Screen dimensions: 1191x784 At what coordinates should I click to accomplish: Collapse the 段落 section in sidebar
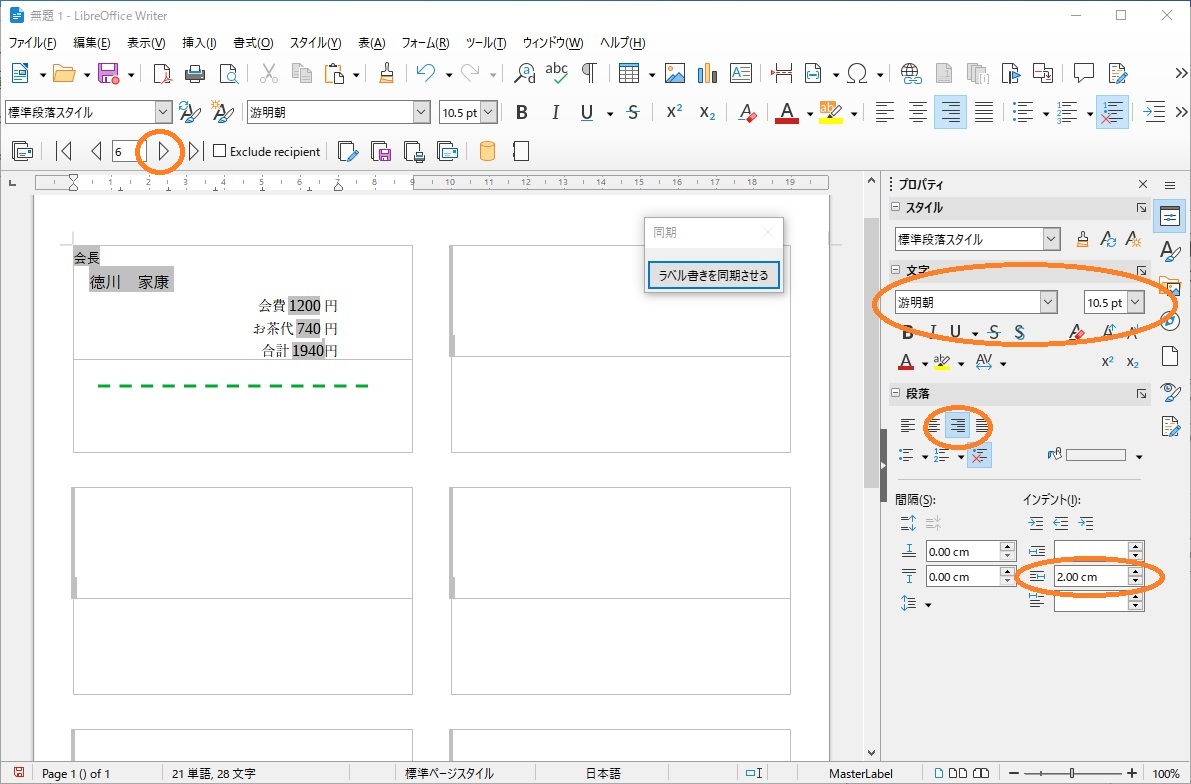(896, 393)
